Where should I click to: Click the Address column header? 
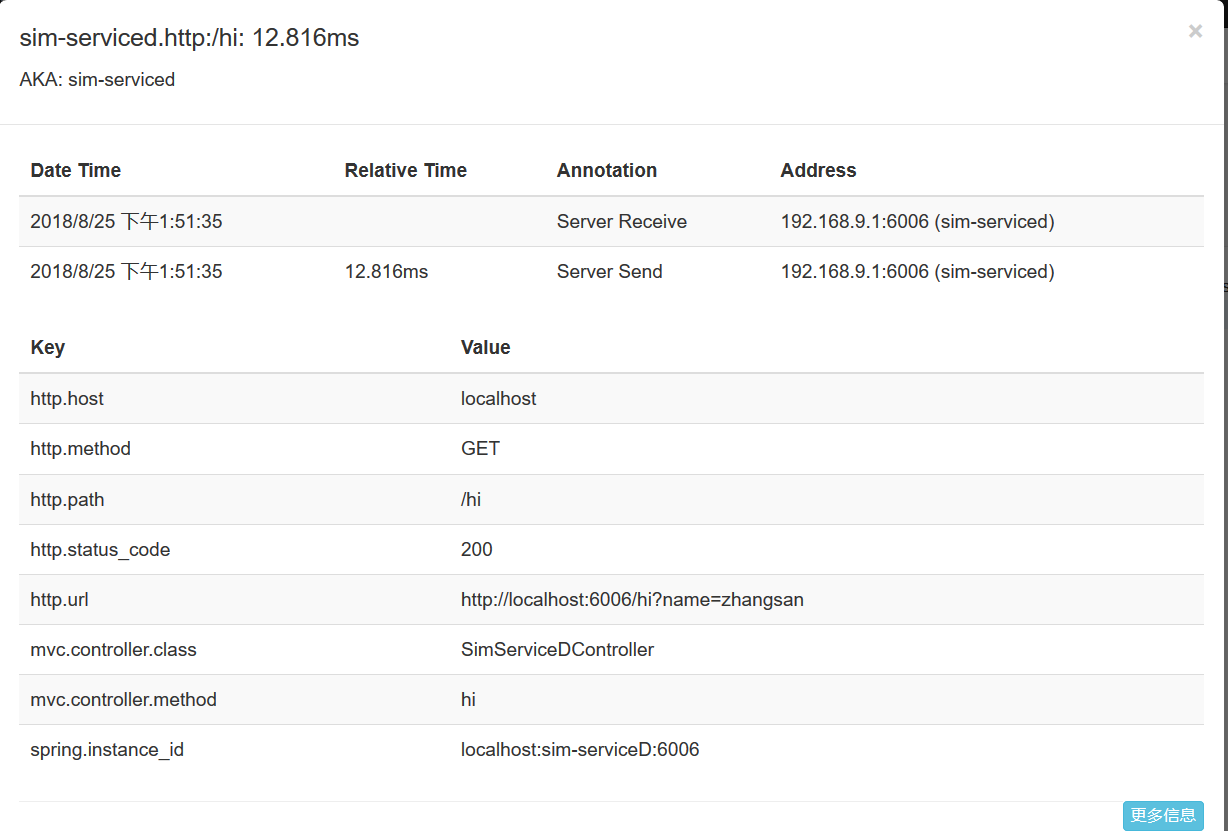[818, 171]
